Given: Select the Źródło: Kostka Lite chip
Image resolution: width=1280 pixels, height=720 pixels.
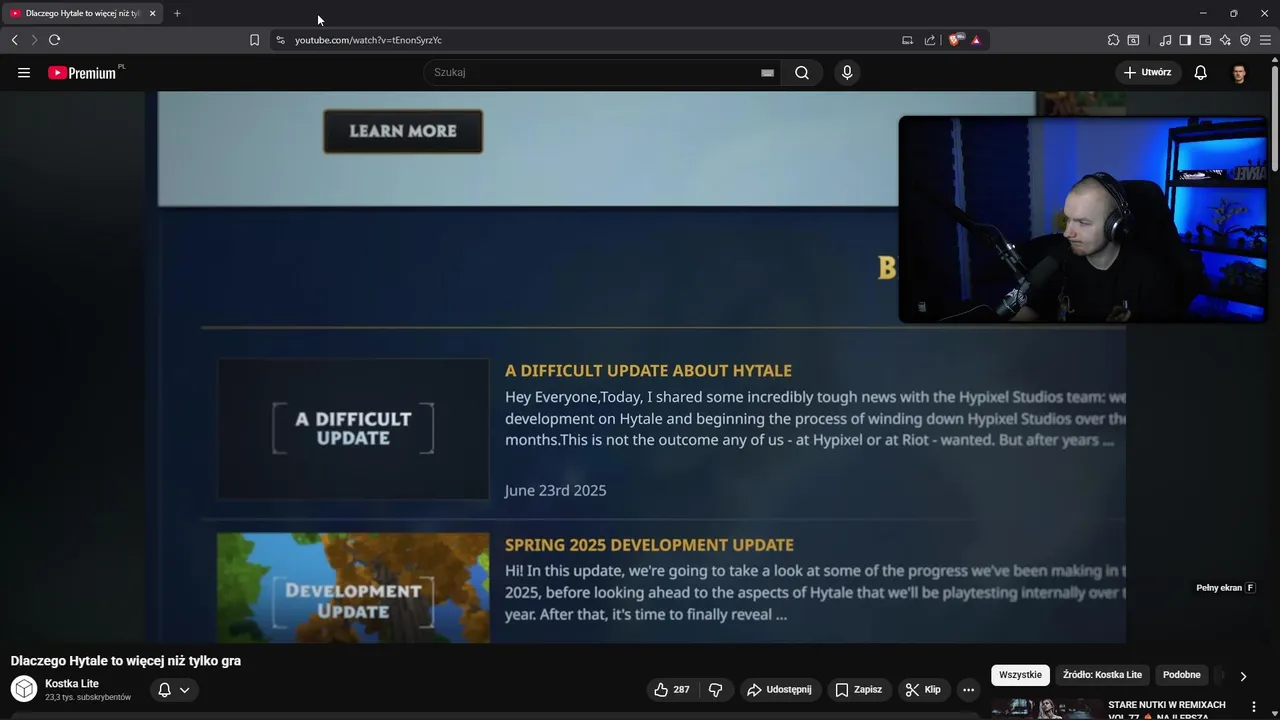Looking at the screenshot, I should click(x=1102, y=675).
